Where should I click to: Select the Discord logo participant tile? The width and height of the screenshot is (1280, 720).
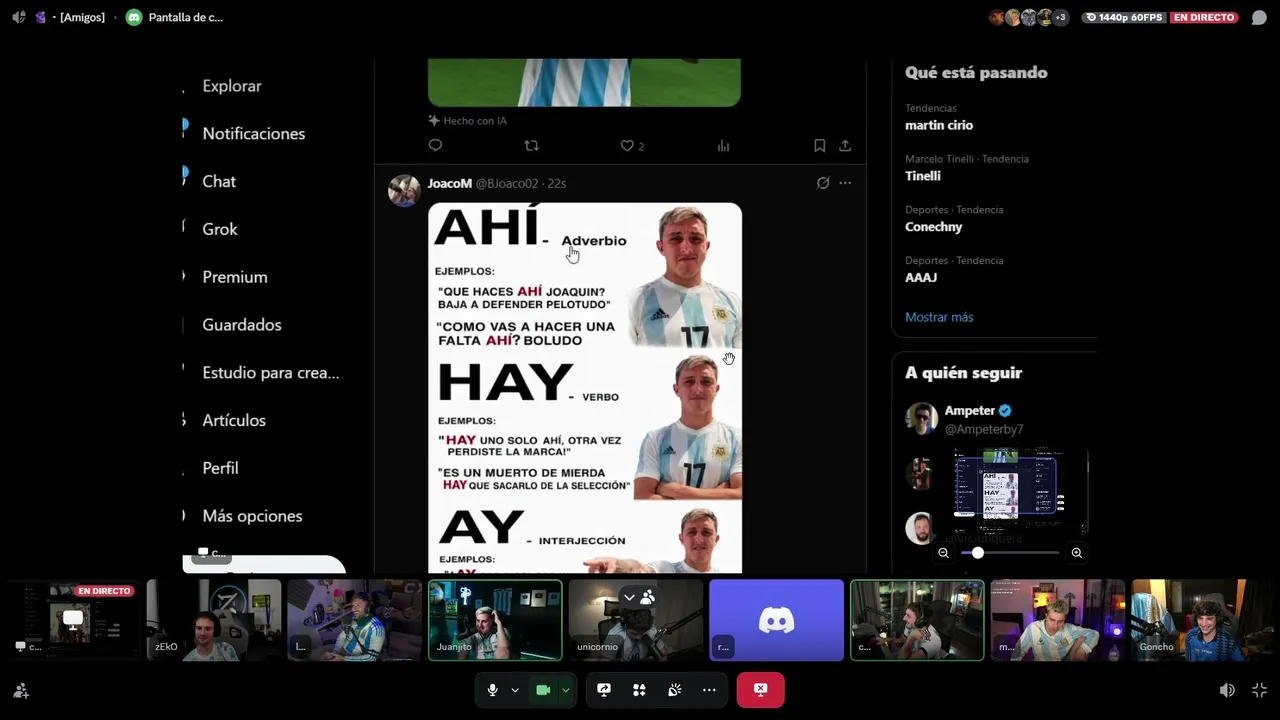tap(777, 620)
